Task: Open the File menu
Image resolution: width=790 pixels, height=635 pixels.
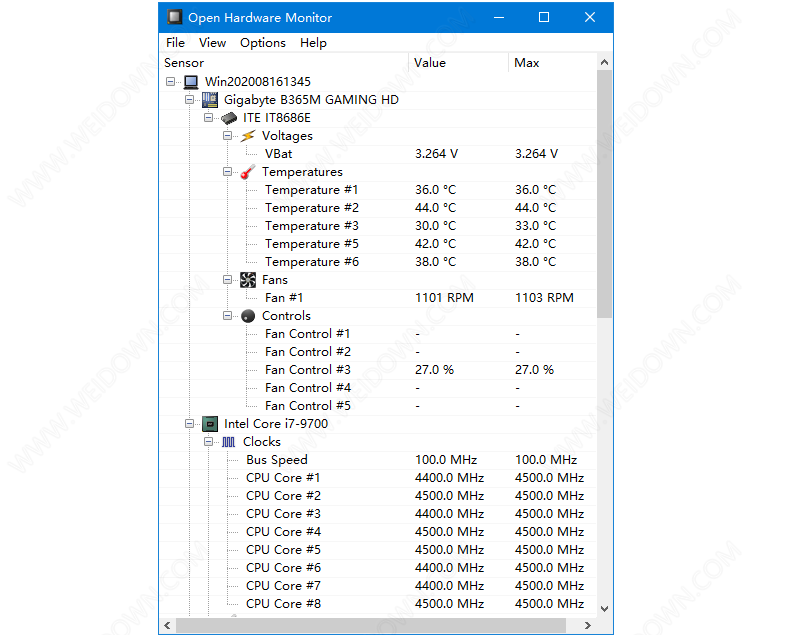Action: pos(175,43)
